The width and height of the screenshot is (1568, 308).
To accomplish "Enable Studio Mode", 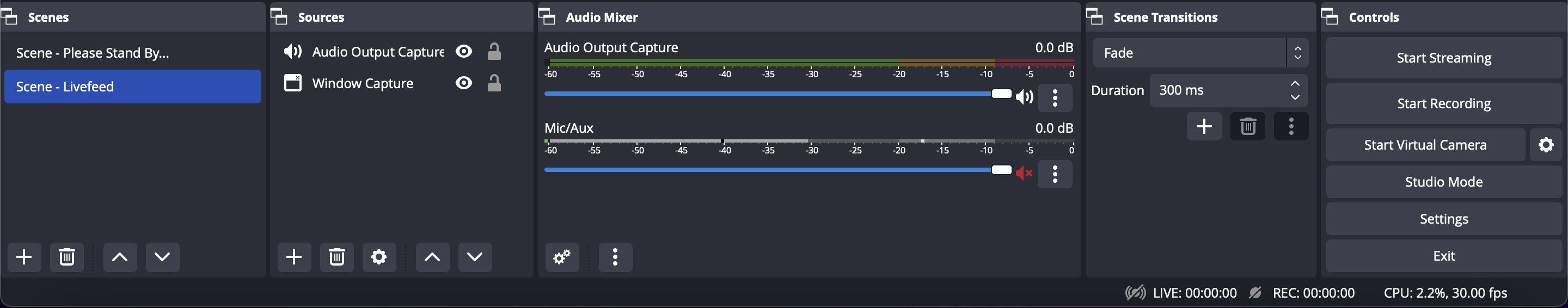I will pyautogui.click(x=1444, y=182).
